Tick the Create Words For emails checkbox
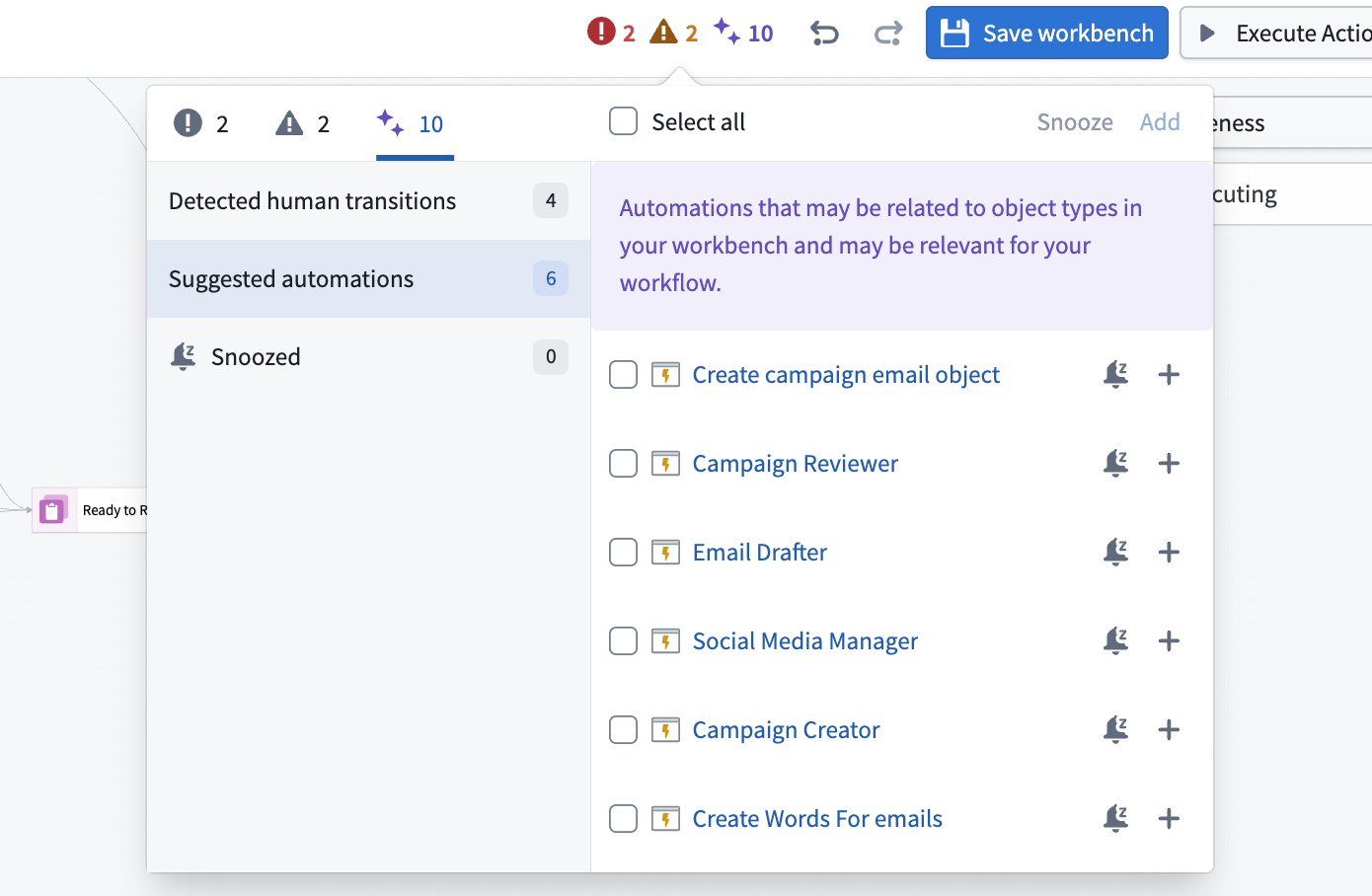The height and width of the screenshot is (896, 1372). click(x=623, y=819)
